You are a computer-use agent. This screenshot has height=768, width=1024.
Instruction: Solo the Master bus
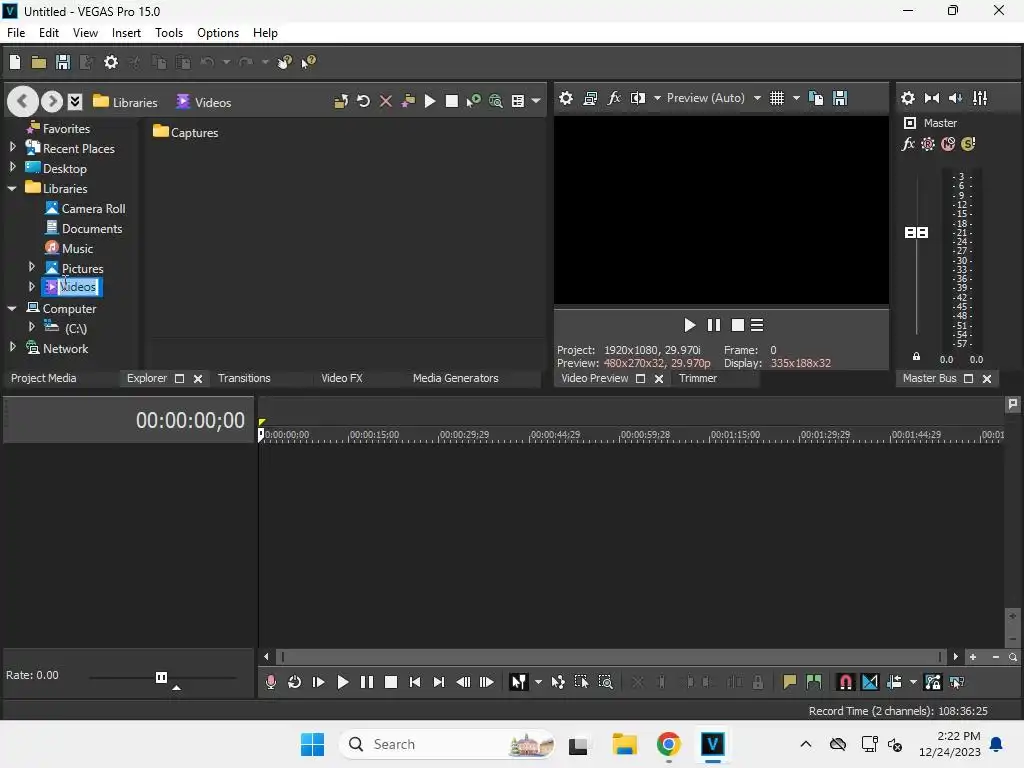(968, 144)
